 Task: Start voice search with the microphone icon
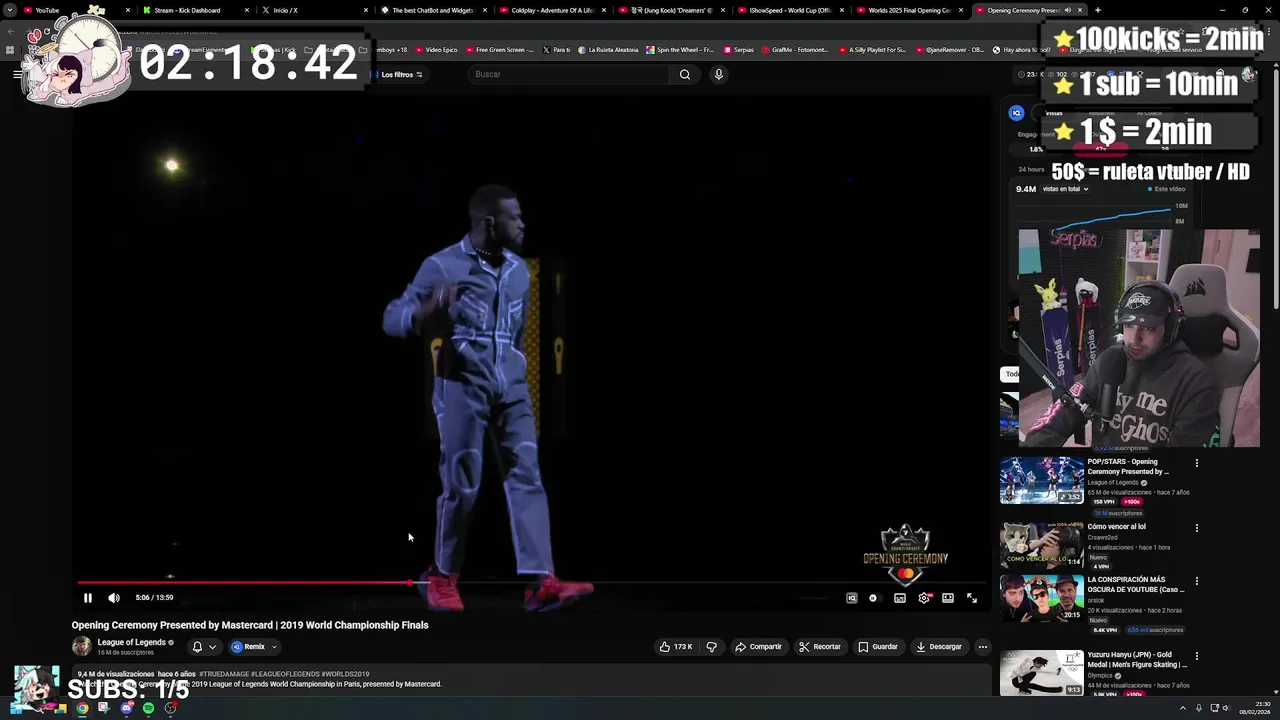click(718, 74)
